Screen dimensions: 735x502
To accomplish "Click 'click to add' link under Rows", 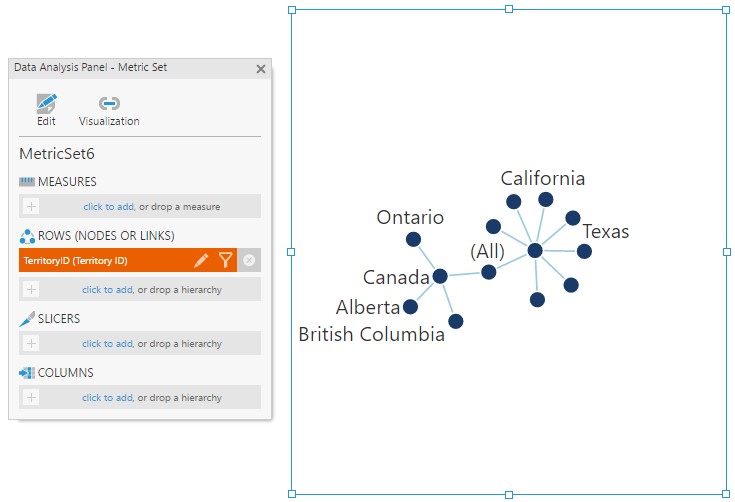I will pos(107,289).
